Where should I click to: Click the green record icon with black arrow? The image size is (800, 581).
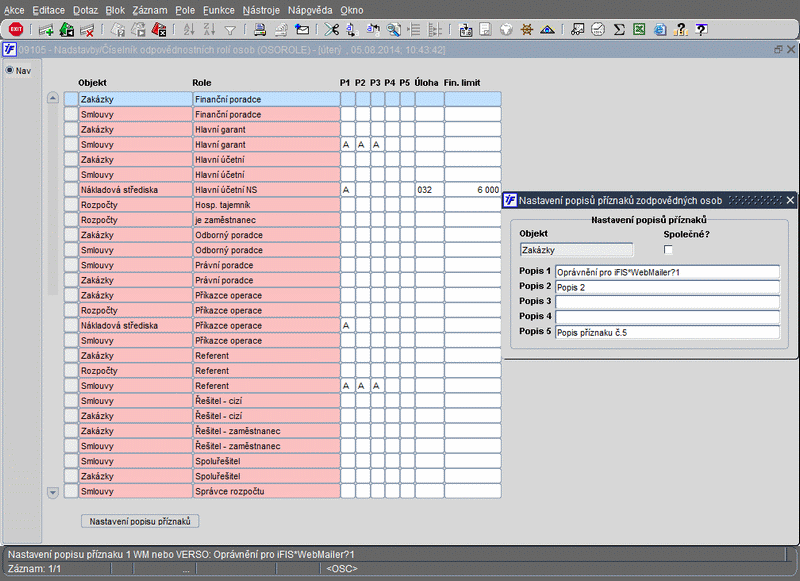coord(67,30)
